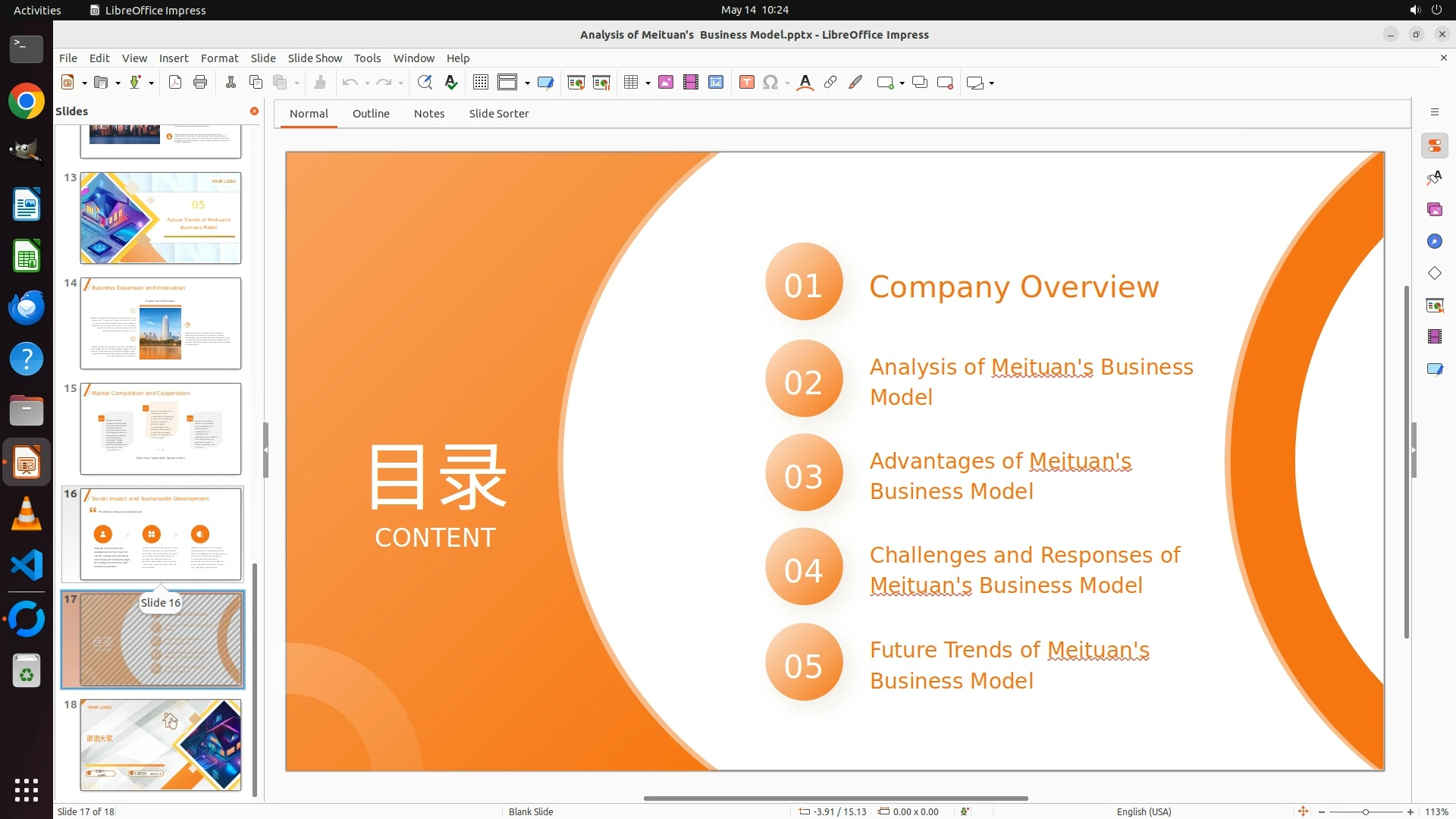1456x819 pixels.
Task: Insert text box icon
Action: click(x=747, y=83)
